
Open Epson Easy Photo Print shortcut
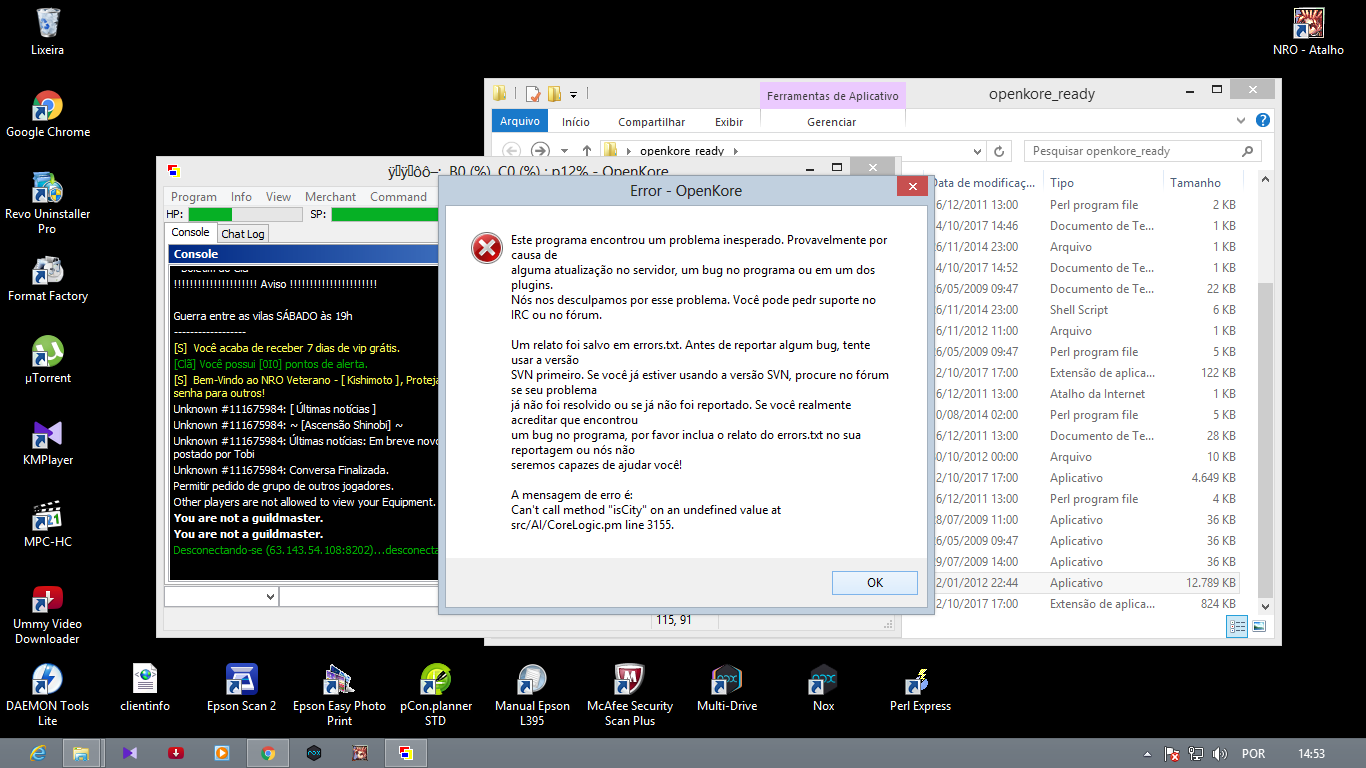(339, 695)
